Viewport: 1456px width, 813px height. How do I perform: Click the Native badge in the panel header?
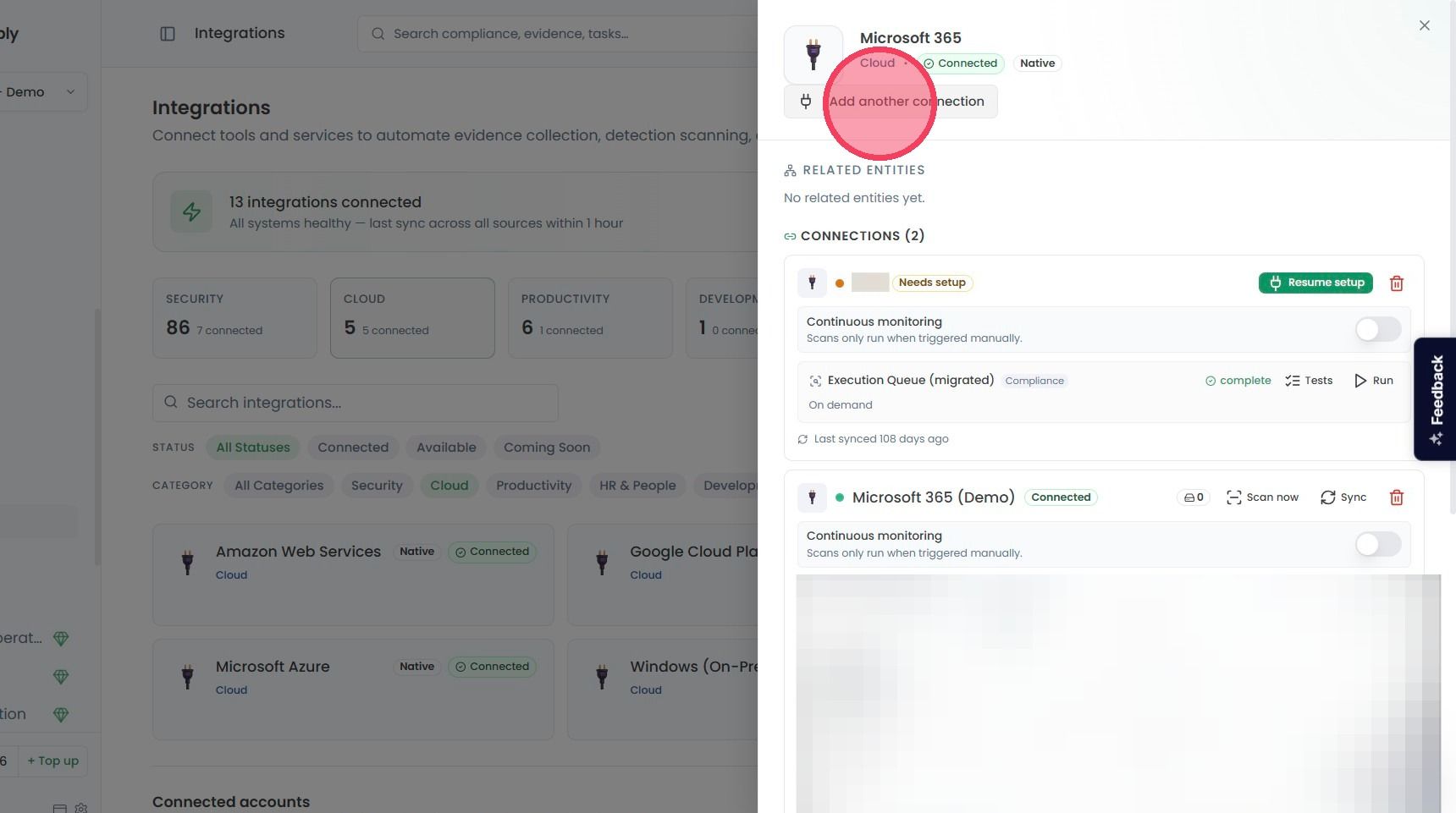click(1037, 63)
